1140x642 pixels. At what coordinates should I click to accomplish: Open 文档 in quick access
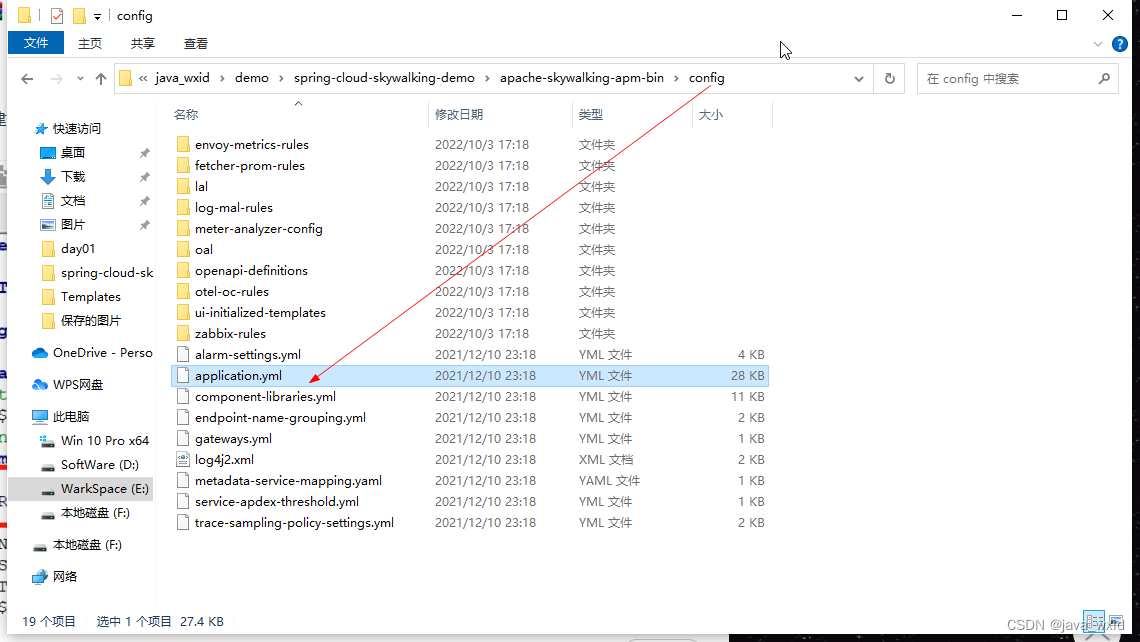click(73, 201)
